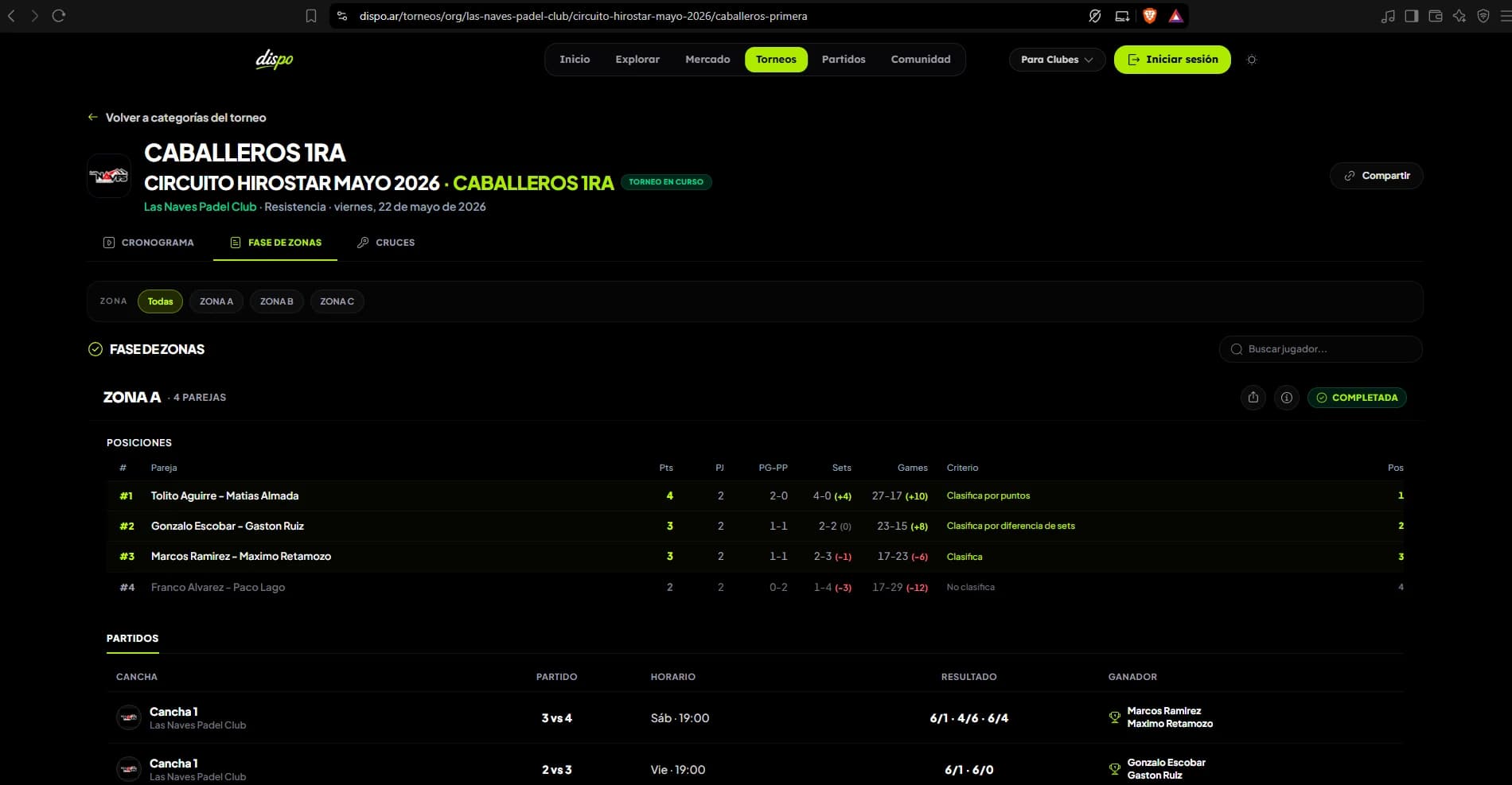Screen dimensions: 1512x785
Task: Click trophy icon beside Gonzalo Escobar winner
Action: pyautogui.click(x=1115, y=769)
